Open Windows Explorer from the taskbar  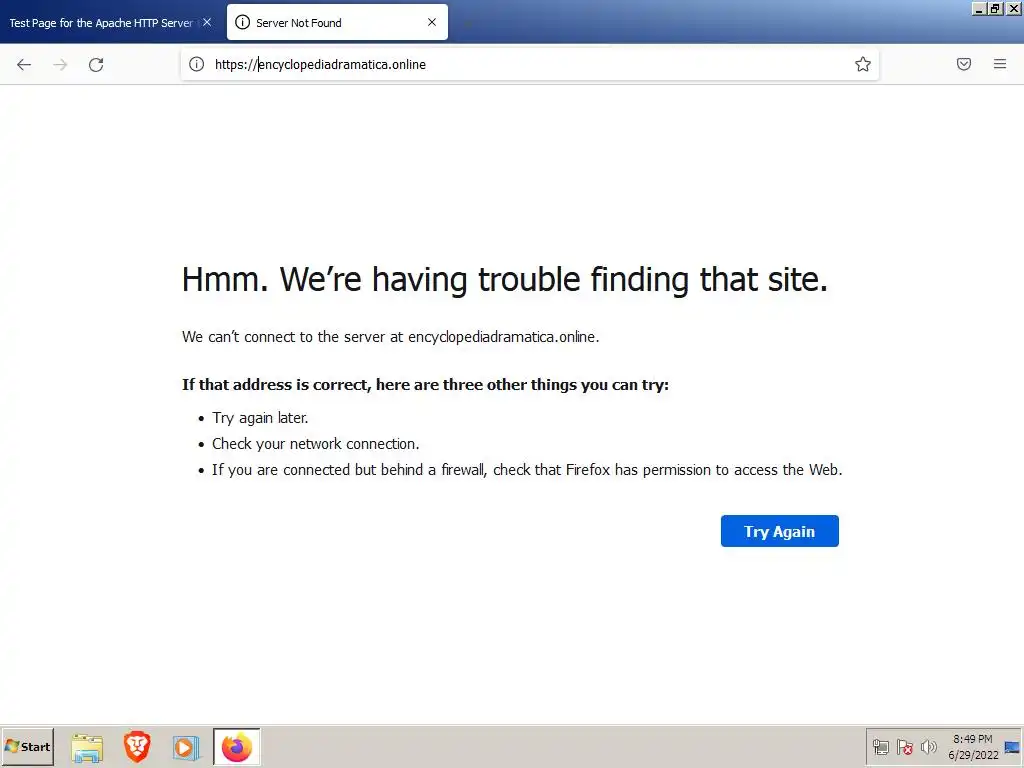coord(87,747)
